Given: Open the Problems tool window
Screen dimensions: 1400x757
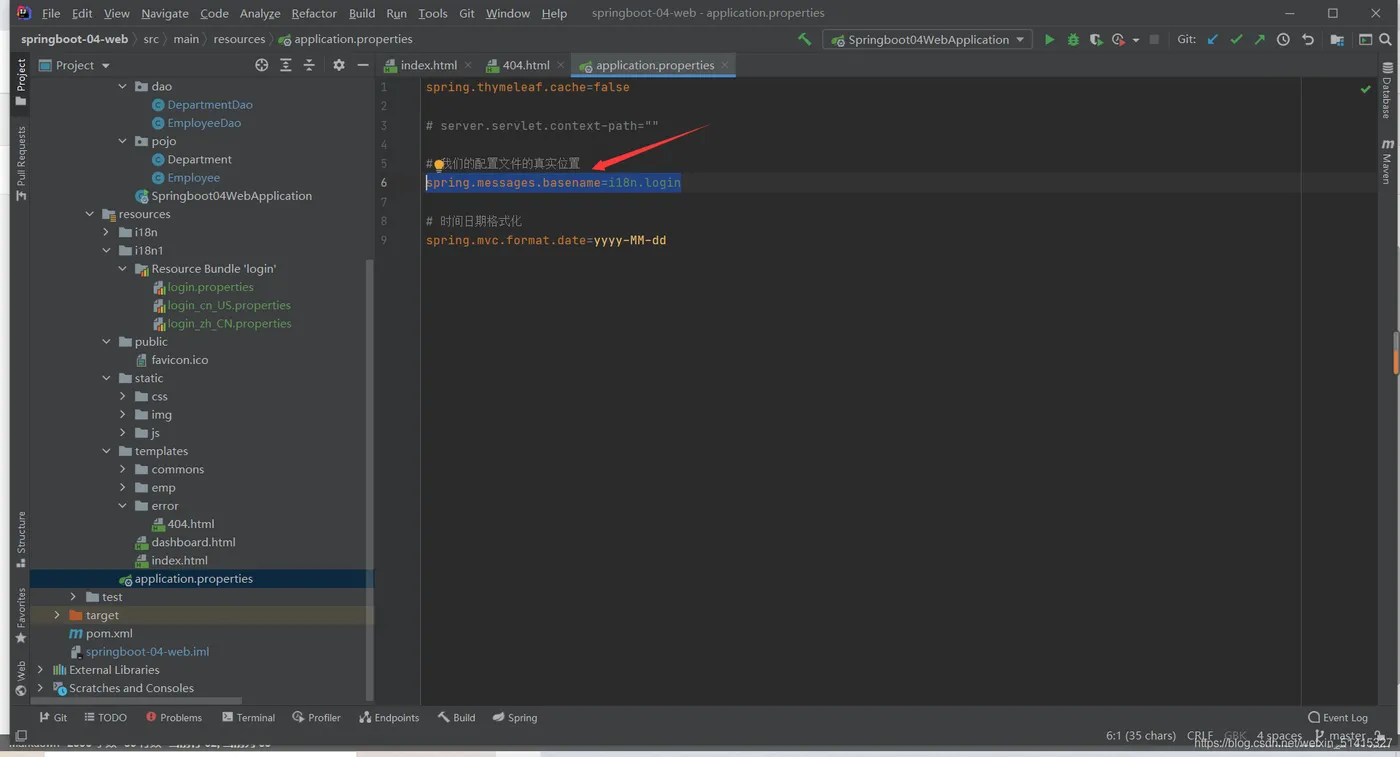Looking at the screenshot, I should point(174,717).
